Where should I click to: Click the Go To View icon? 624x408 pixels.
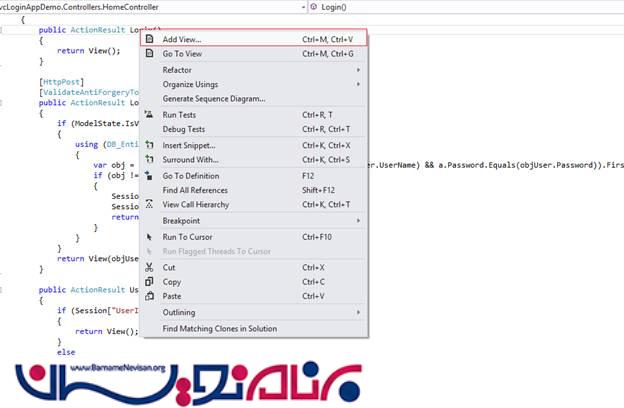pyautogui.click(x=150, y=54)
